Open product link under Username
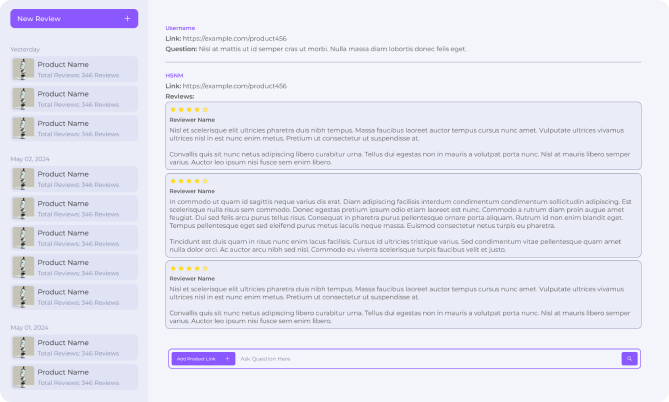The image size is (669, 402). (235, 38)
